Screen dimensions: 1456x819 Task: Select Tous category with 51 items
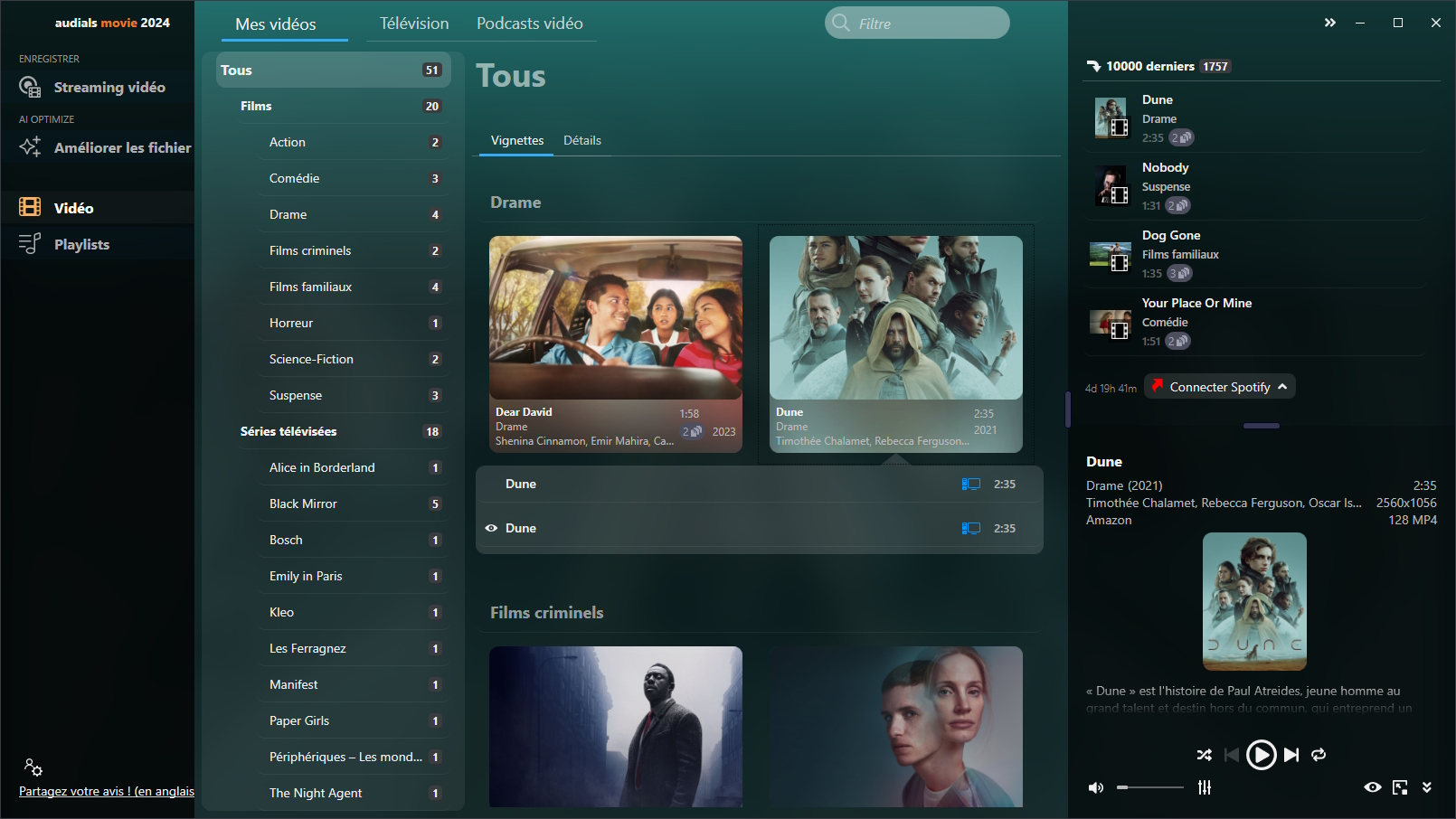point(333,70)
